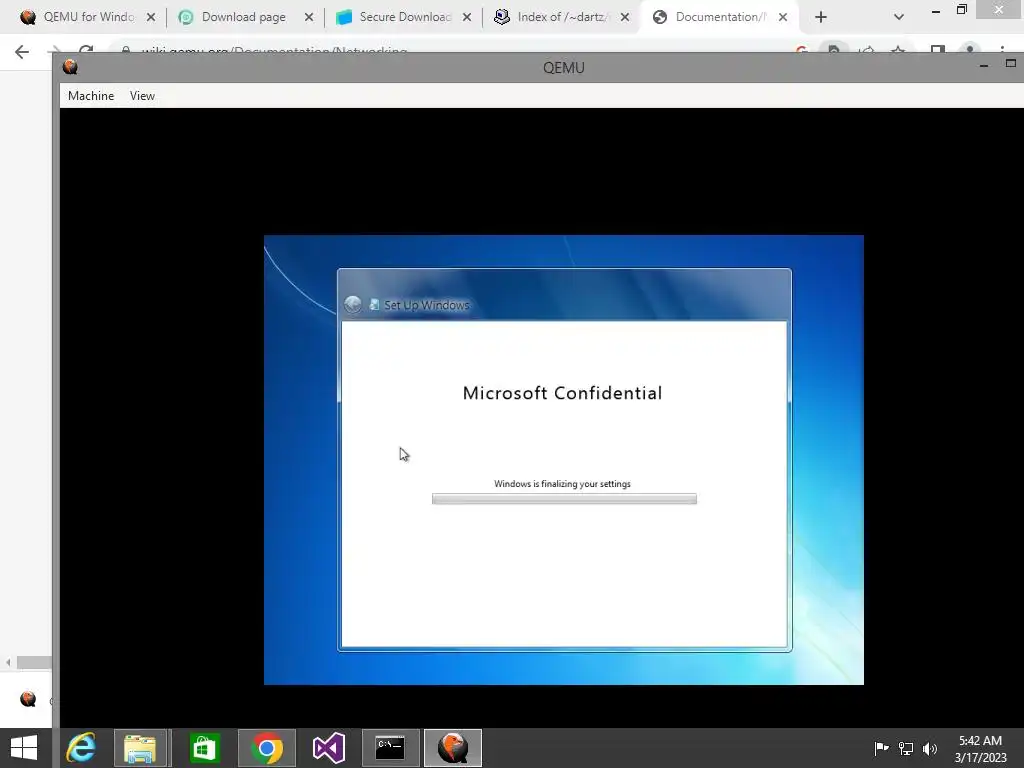The image size is (1024, 768).
Task: Select the QEMU taskbar button
Action: 453,748
